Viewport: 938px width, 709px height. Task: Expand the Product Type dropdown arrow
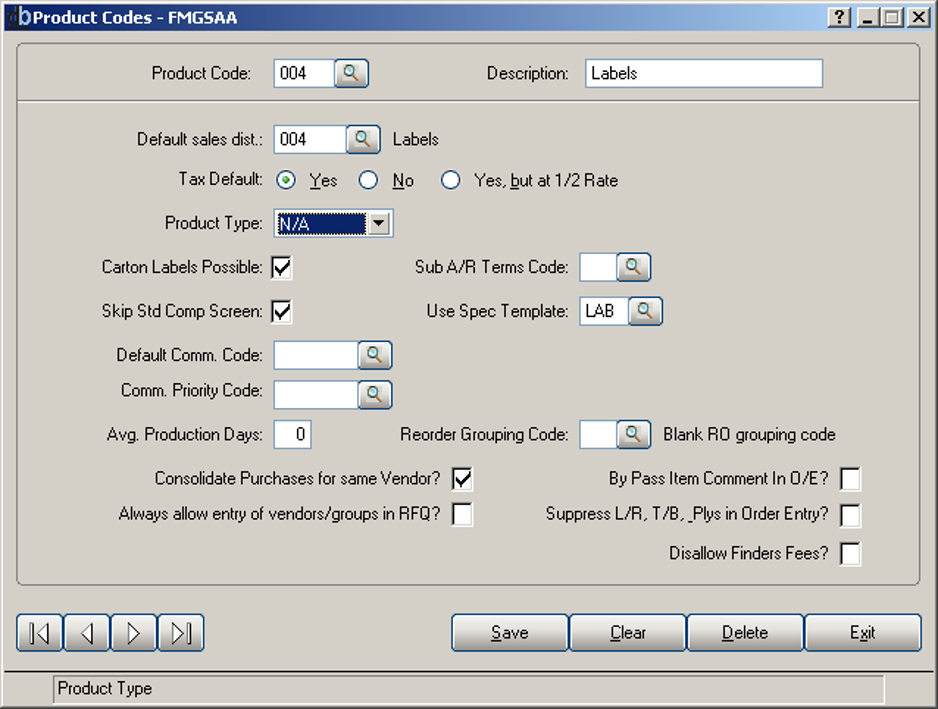[x=379, y=224]
